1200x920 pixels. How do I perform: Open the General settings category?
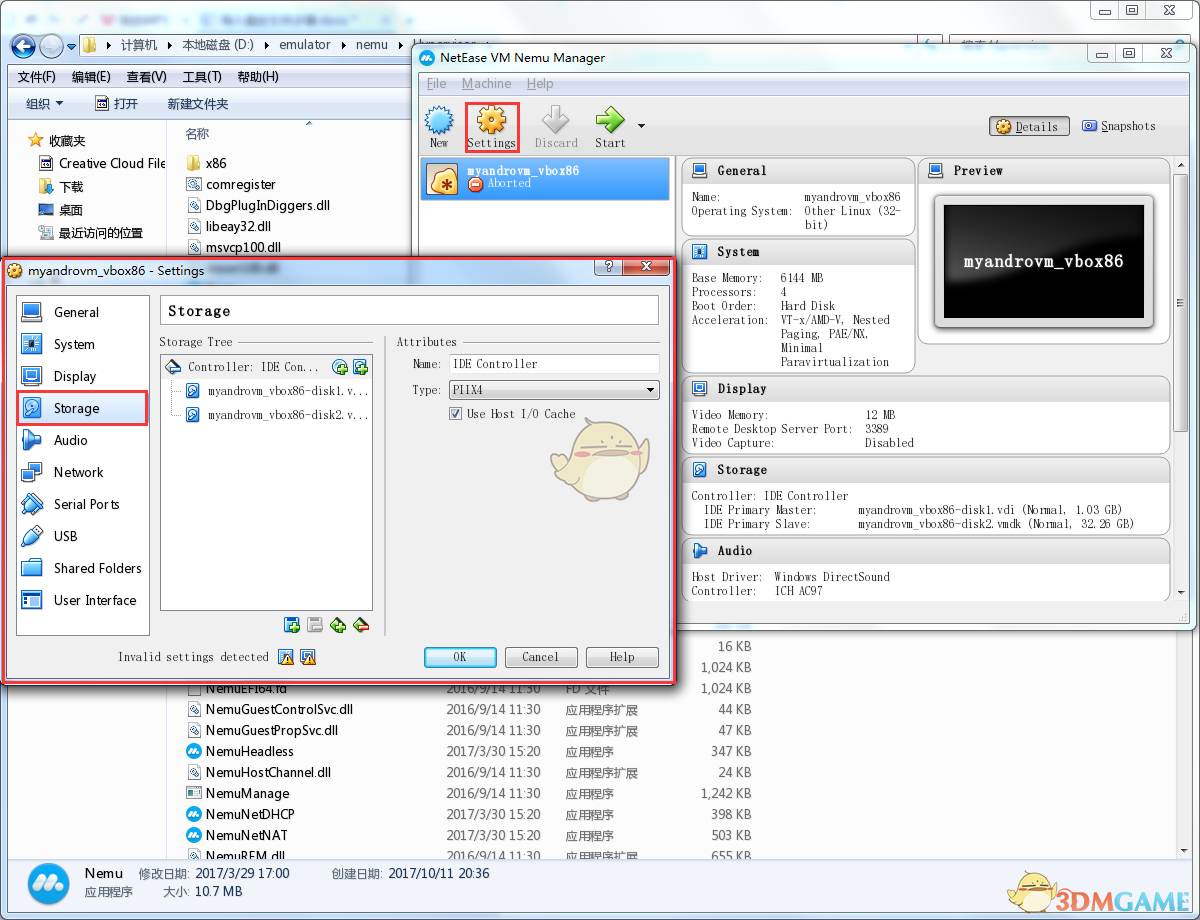pos(83,312)
